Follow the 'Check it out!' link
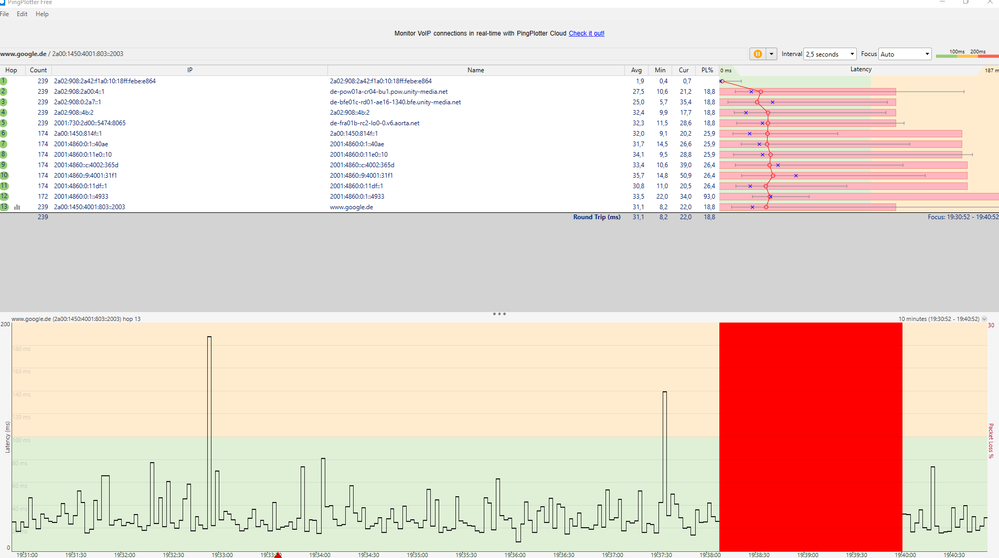Image resolution: width=999 pixels, height=558 pixels. coord(586,33)
